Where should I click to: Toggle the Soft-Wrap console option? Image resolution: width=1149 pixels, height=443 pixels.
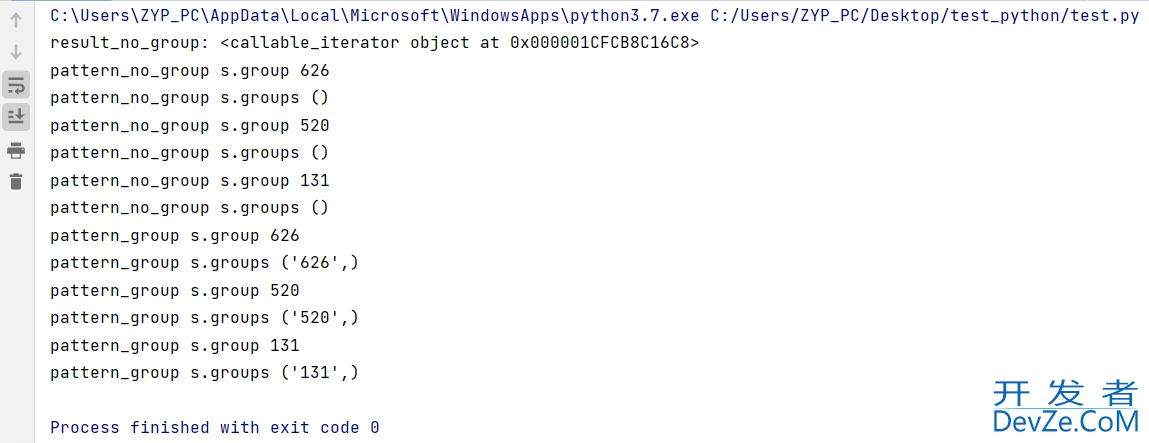pos(16,85)
